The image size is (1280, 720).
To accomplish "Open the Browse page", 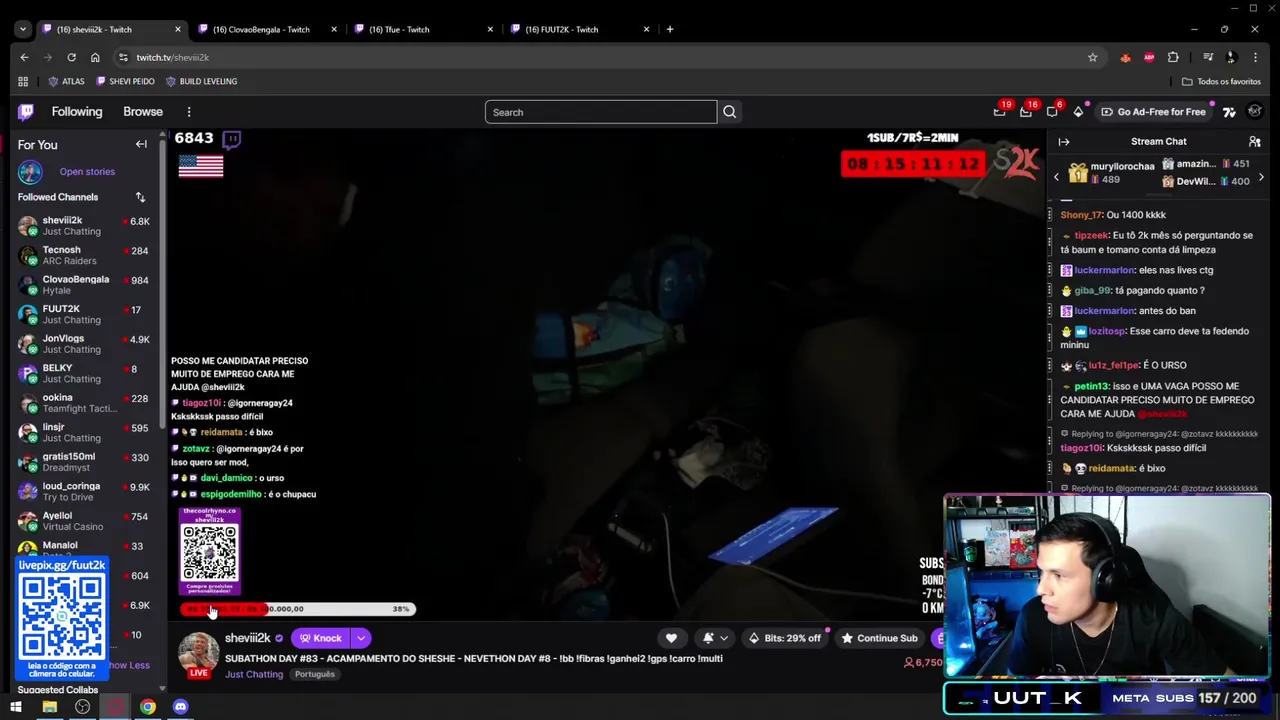I will tap(143, 112).
